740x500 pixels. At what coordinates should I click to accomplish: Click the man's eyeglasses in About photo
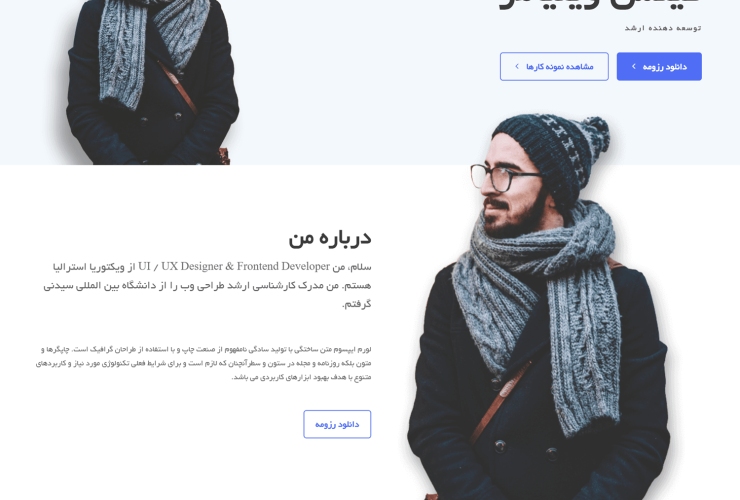tap(505, 178)
